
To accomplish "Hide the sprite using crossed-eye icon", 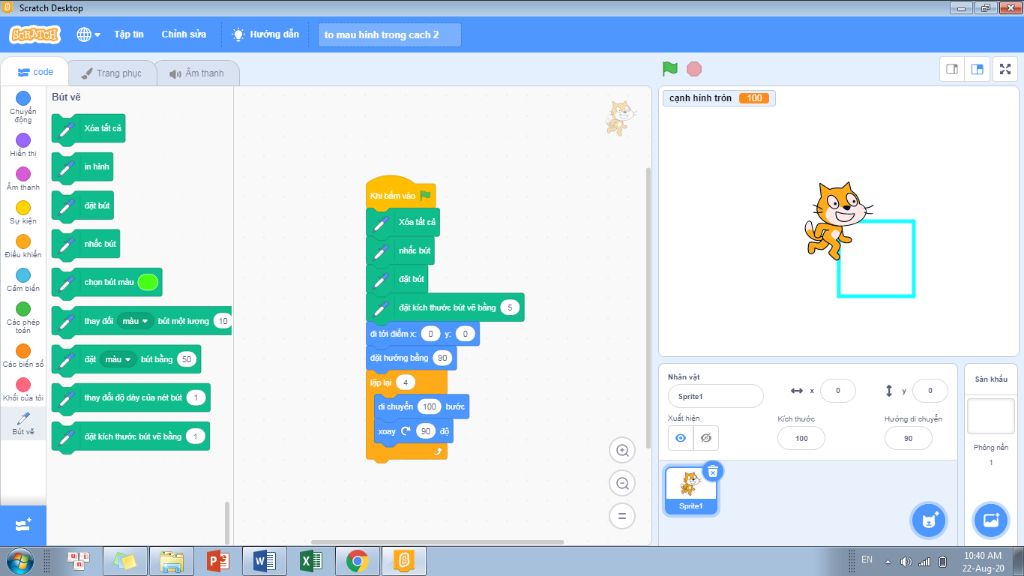I will (x=706, y=438).
